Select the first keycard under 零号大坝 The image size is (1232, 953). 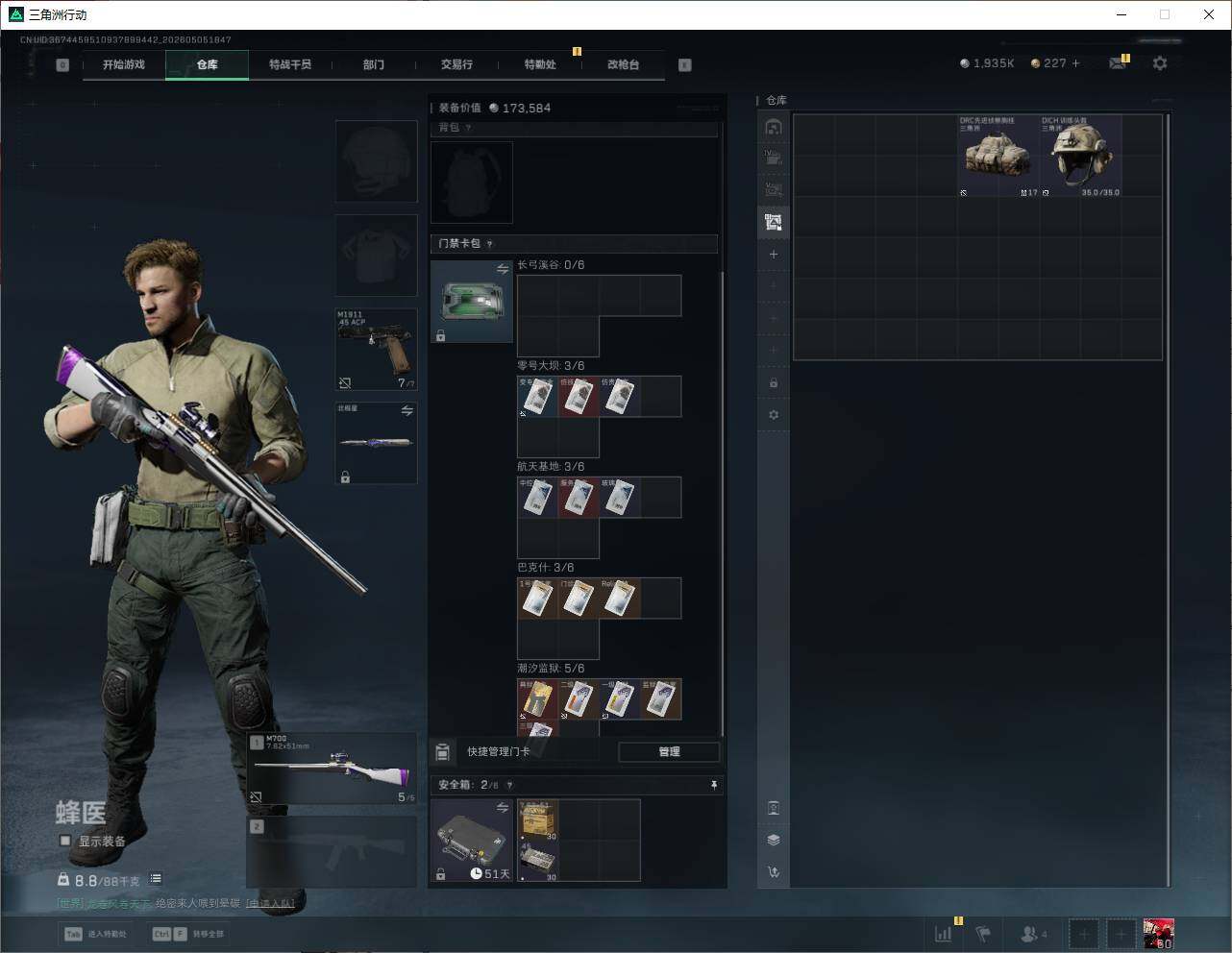538,397
